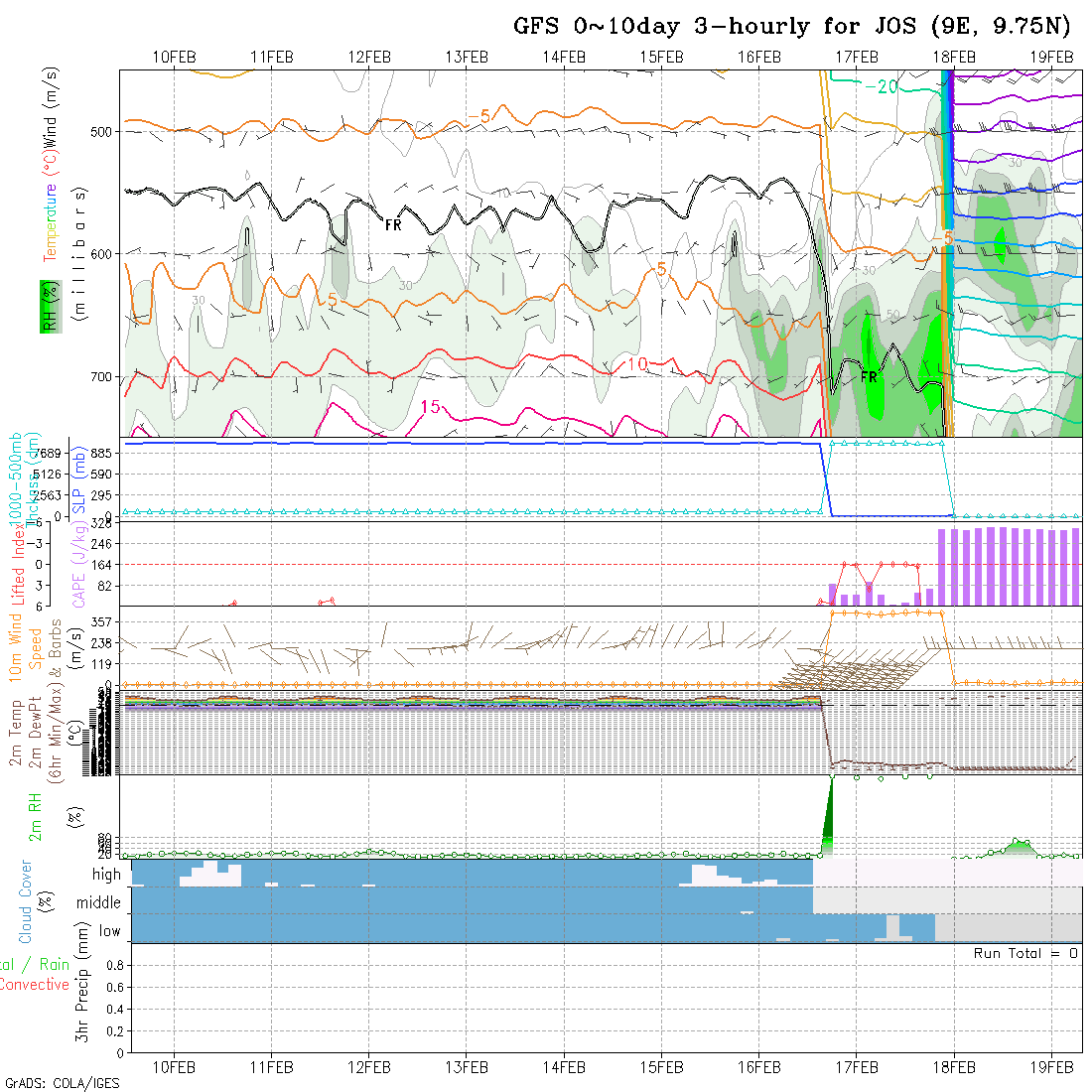
Task: Click the 295 SLP axis value
Action: click(101, 495)
